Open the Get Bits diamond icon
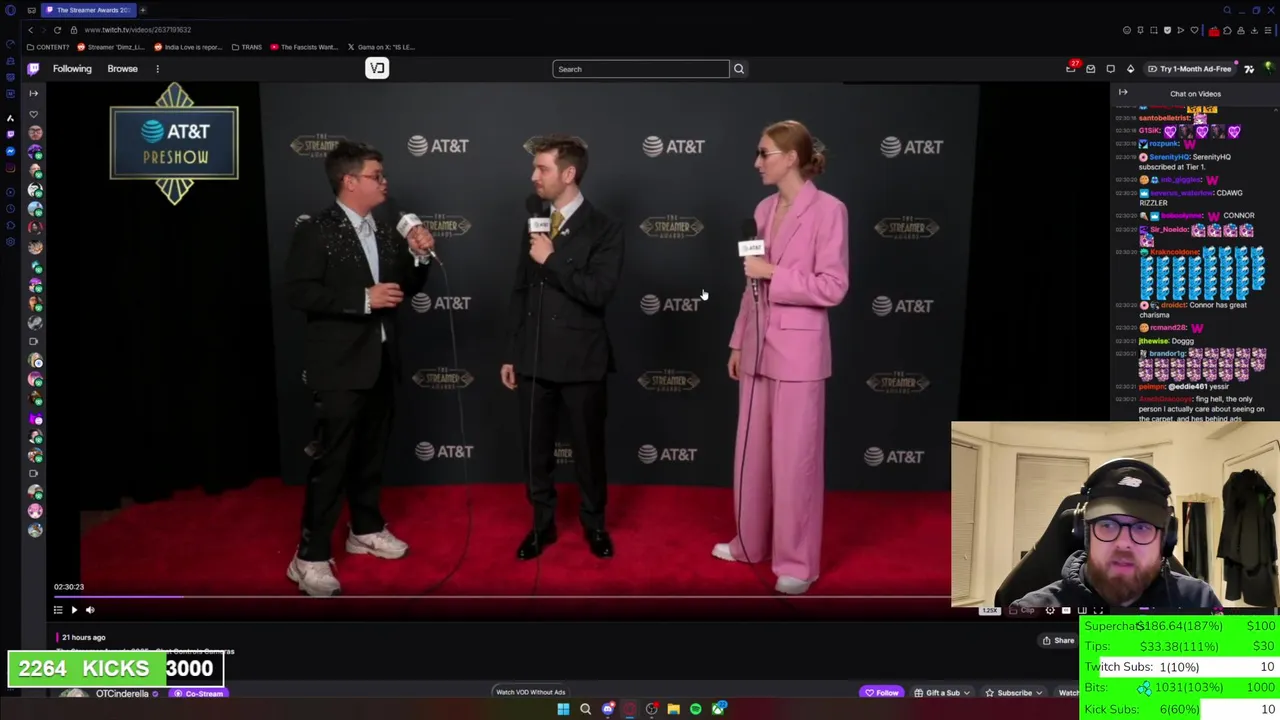 1130,69
